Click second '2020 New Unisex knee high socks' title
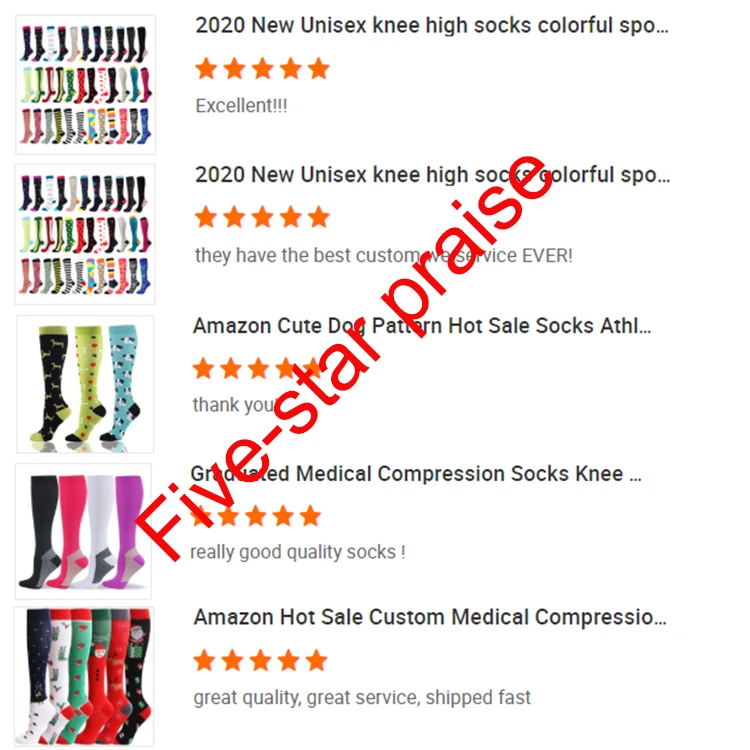Image resolution: width=750 pixels, height=750 pixels. [432, 175]
